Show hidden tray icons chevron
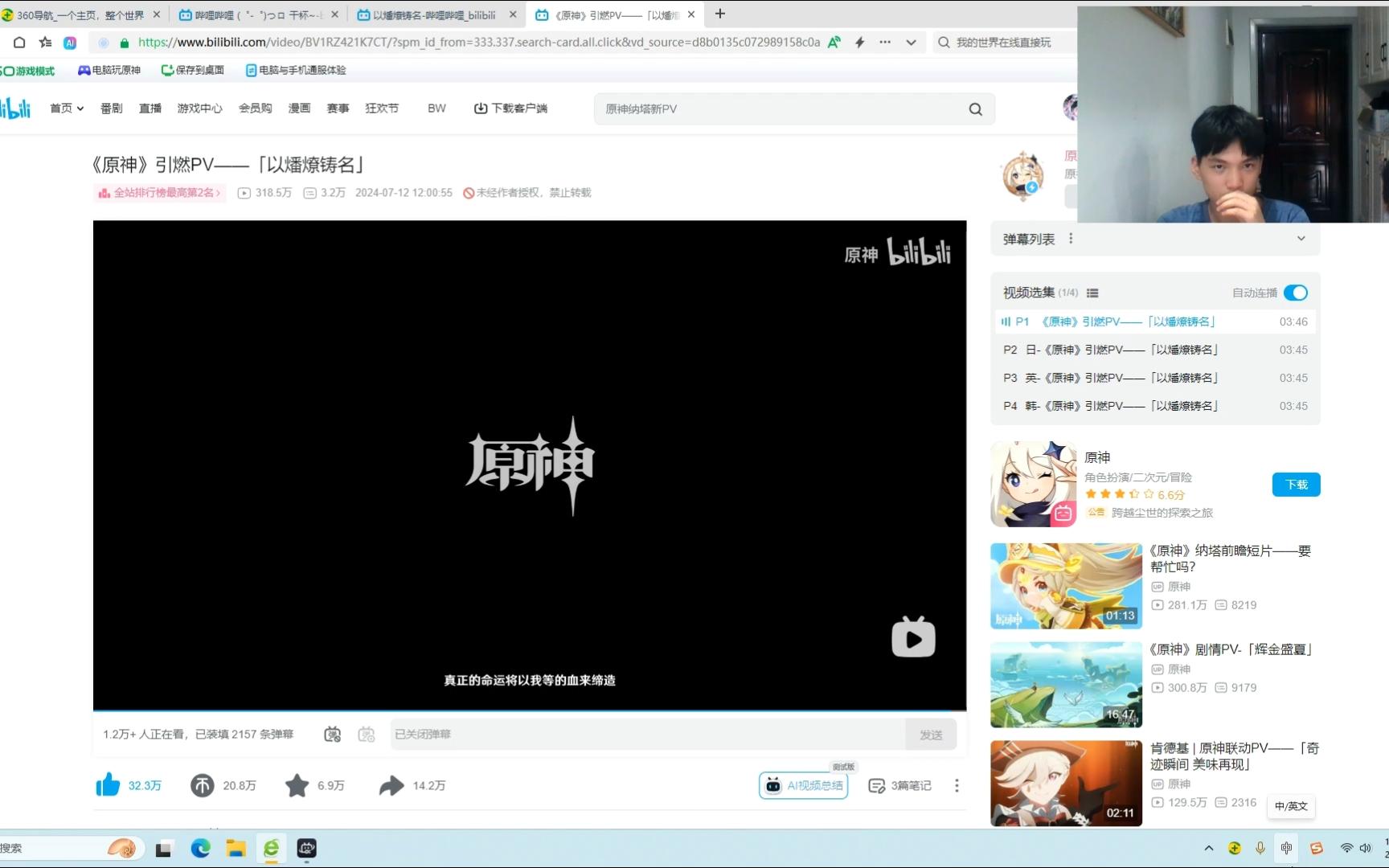This screenshot has width=1389, height=868. pos(1208,848)
